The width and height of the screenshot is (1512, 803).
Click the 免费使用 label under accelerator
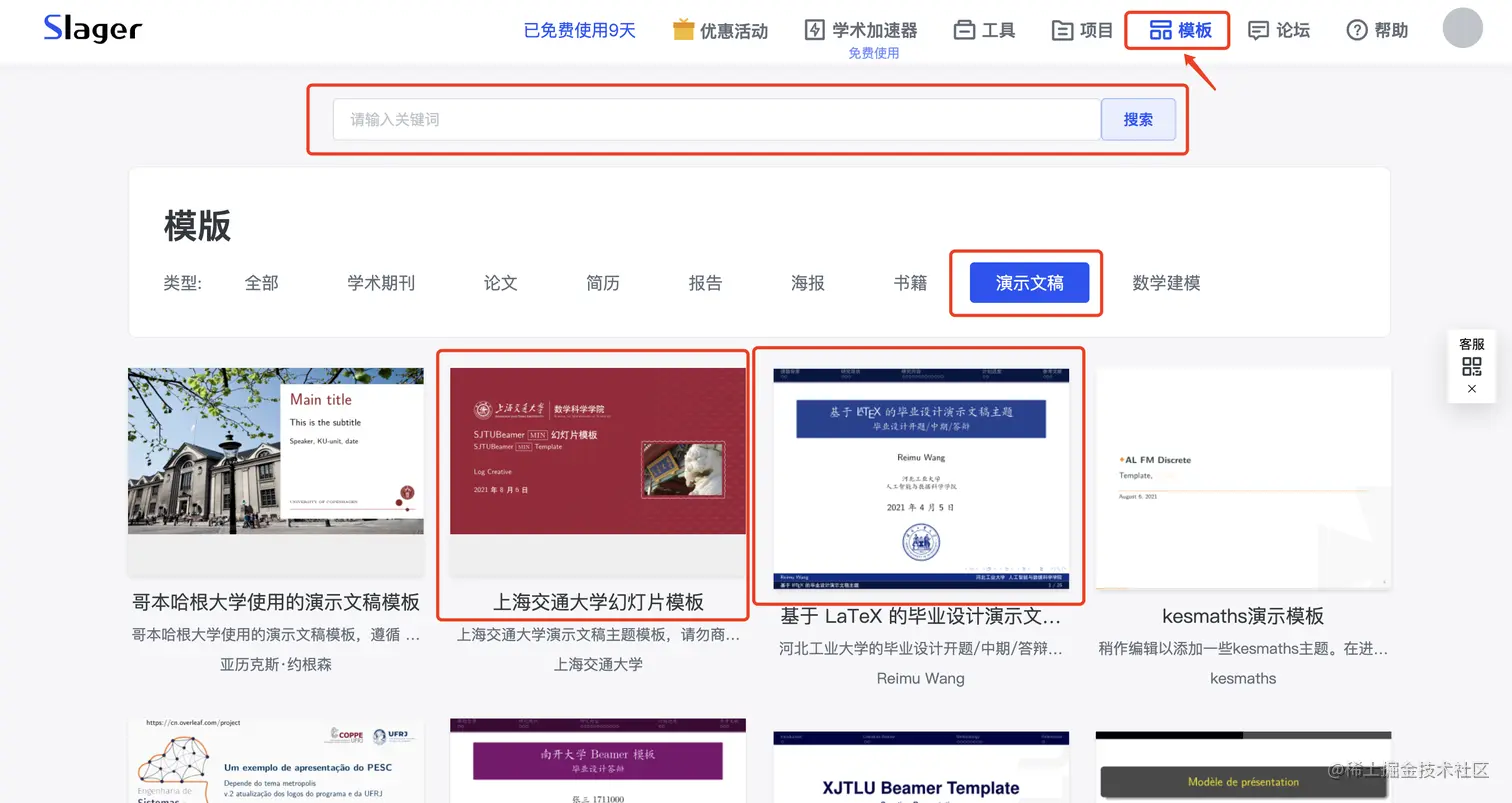[x=874, y=53]
